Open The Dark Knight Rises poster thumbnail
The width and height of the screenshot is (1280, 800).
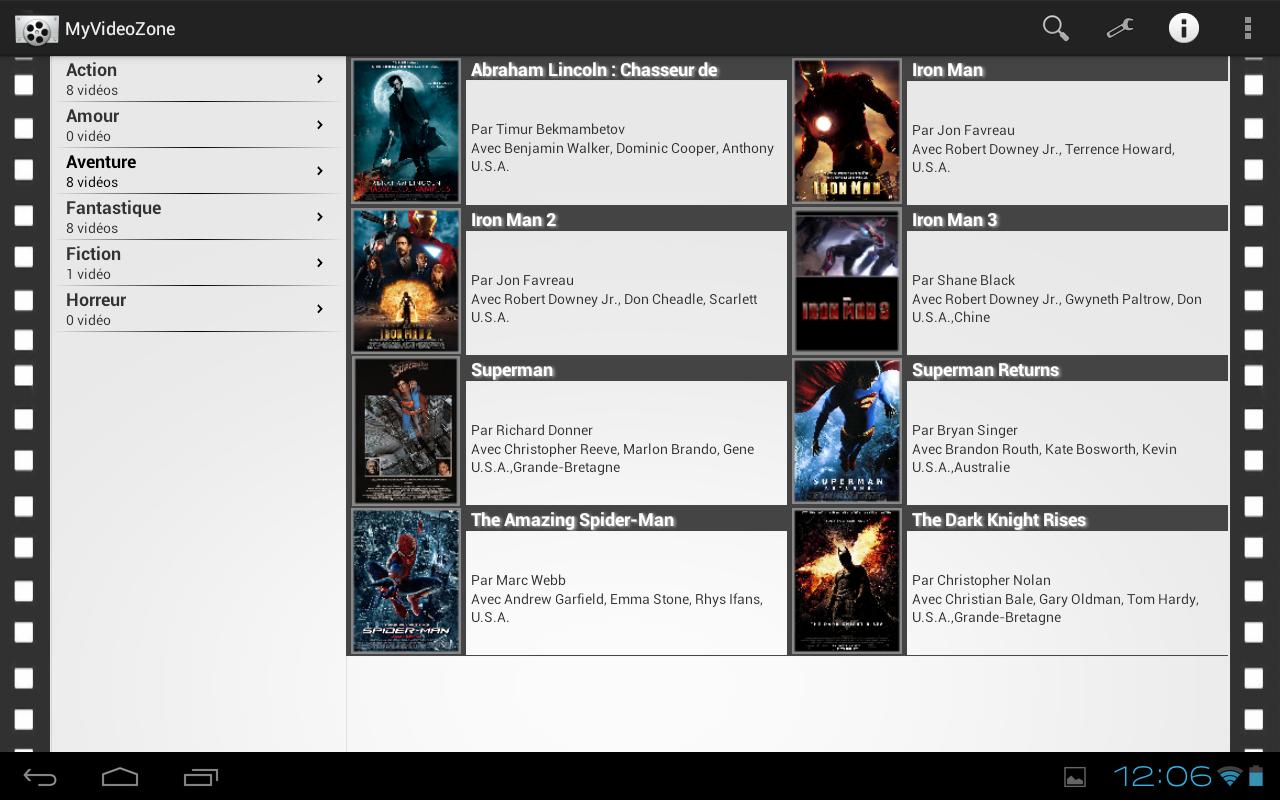(847, 580)
